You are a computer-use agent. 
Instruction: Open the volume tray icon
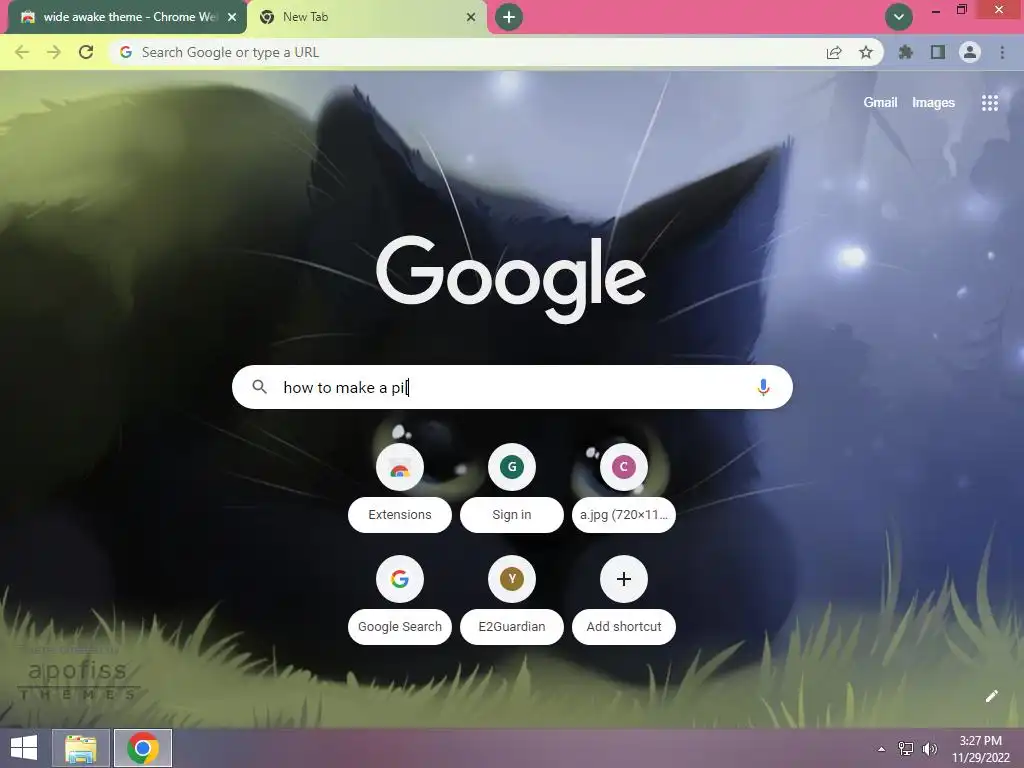tap(930, 749)
